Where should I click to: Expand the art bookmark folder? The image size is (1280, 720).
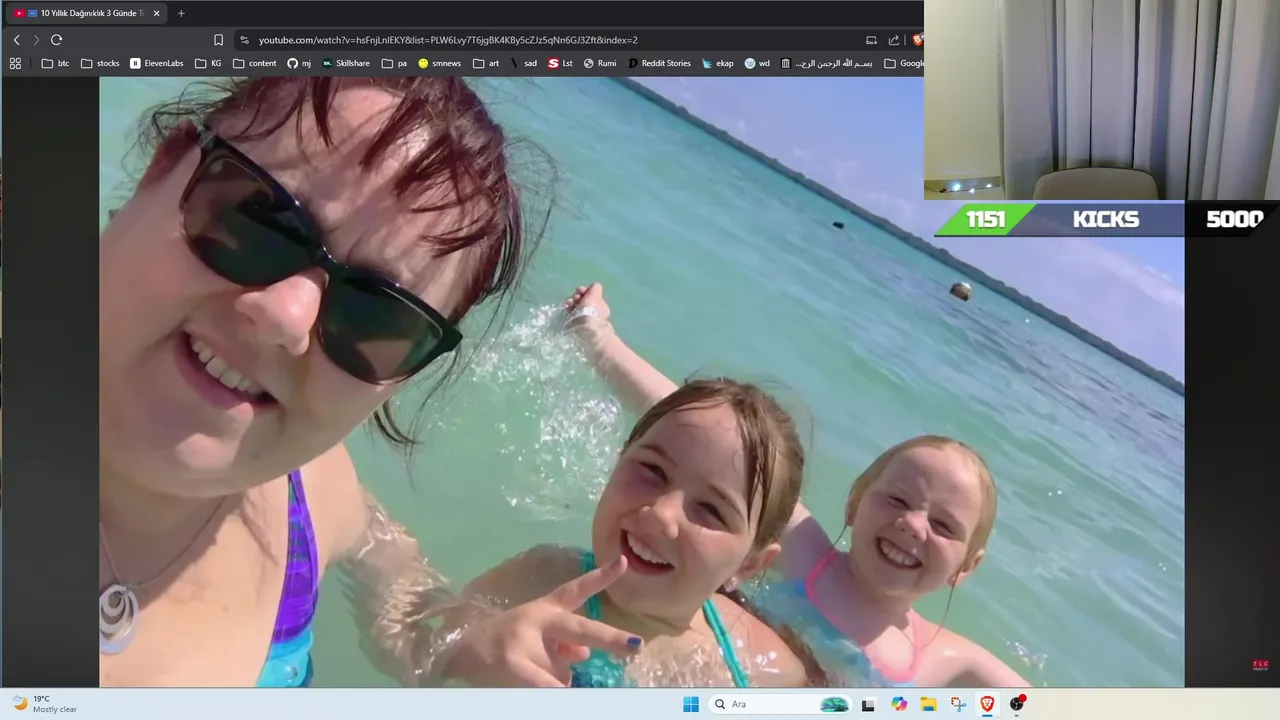[x=486, y=63]
